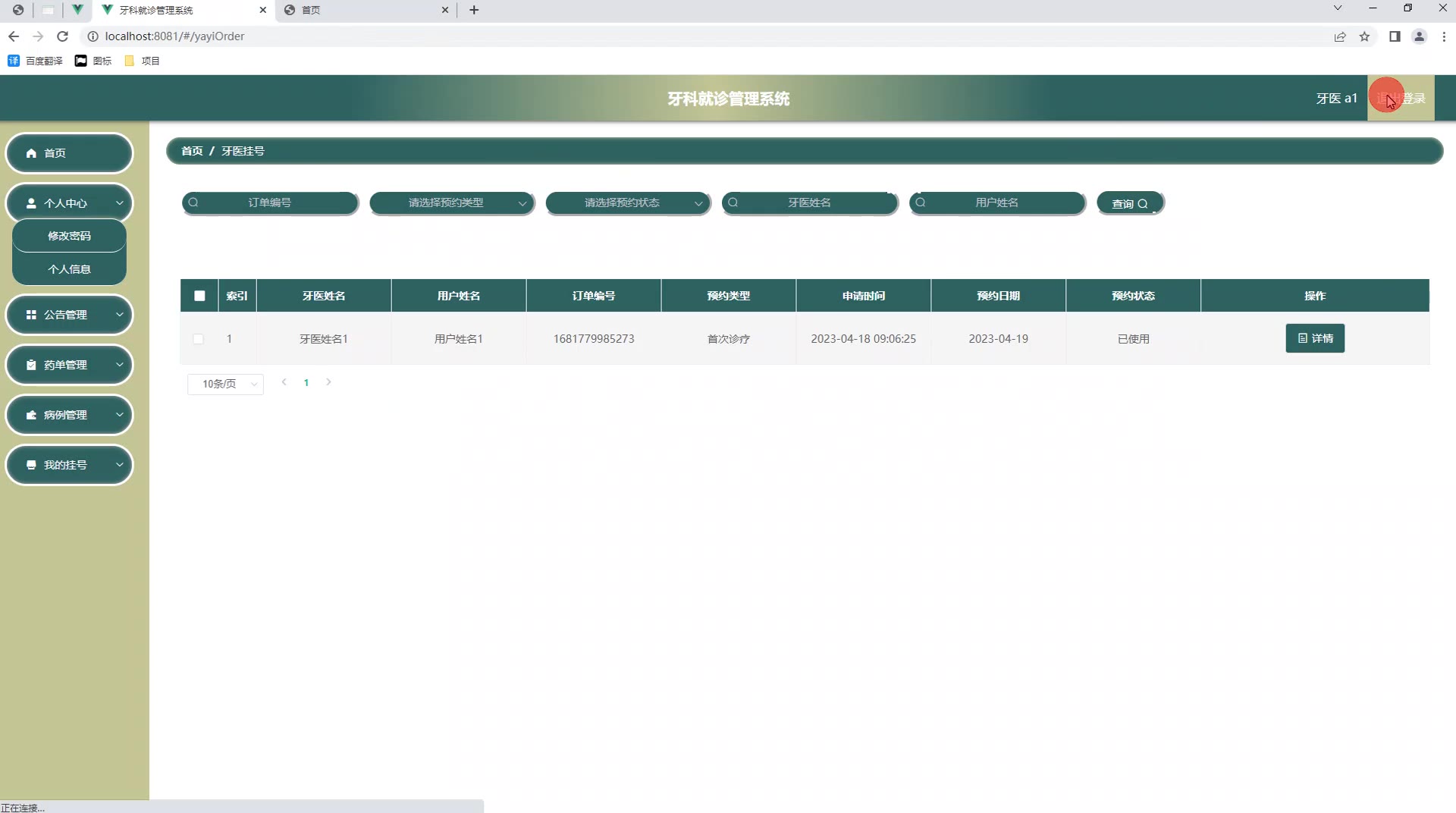Open the browser profile avatar
Screen dimensions: 1456x813
point(1420,36)
